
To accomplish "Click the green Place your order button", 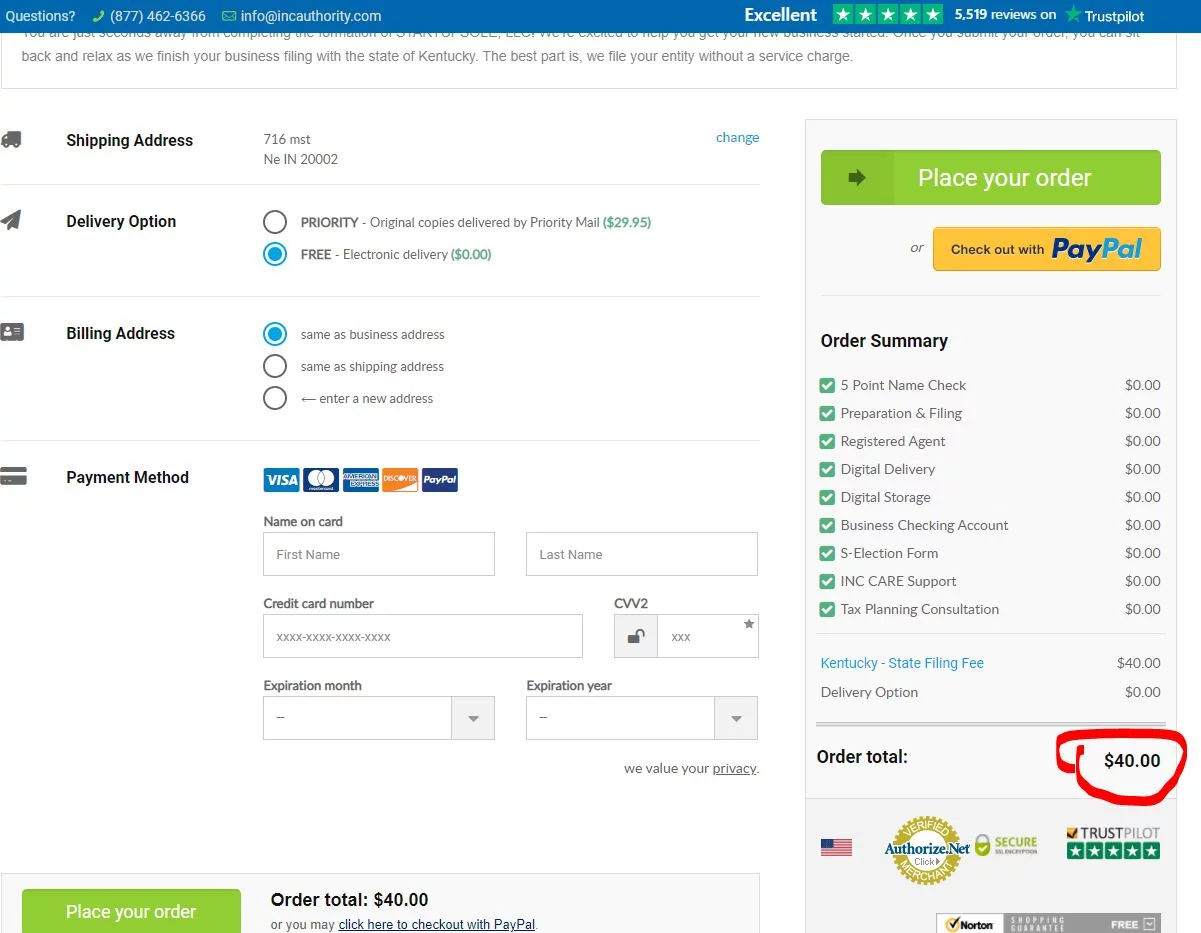I will tap(990, 178).
